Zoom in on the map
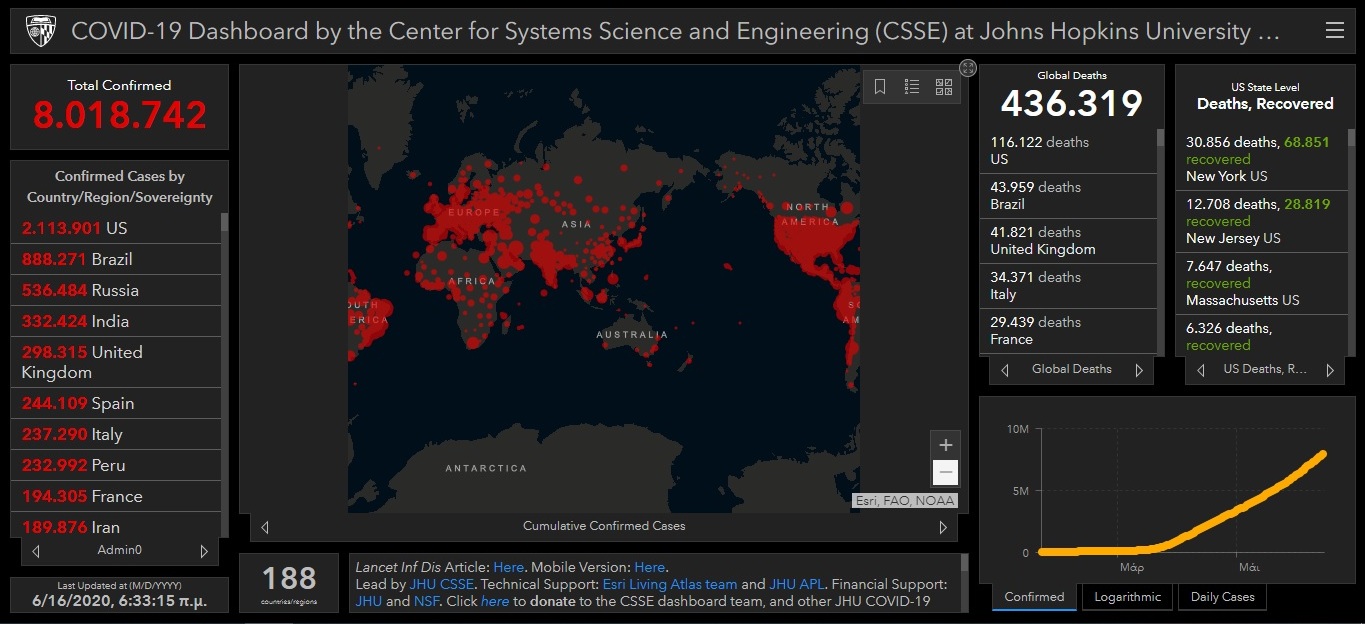This screenshot has width=1365, height=624. pos(945,445)
